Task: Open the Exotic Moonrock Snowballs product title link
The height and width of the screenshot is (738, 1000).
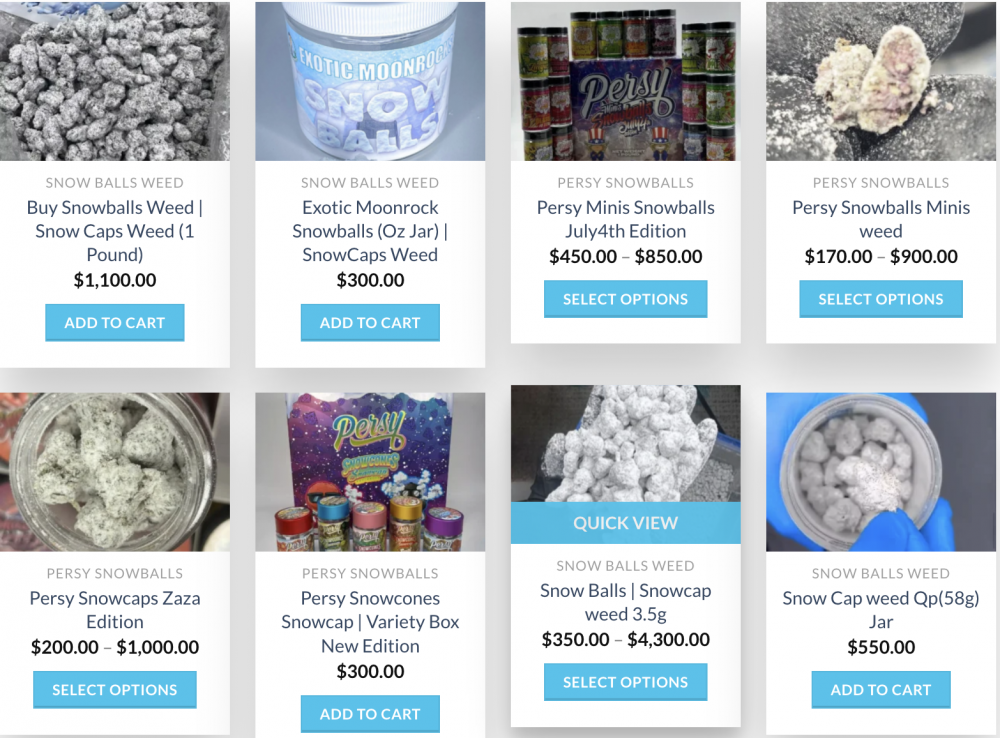Action: pyautogui.click(x=370, y=231)
